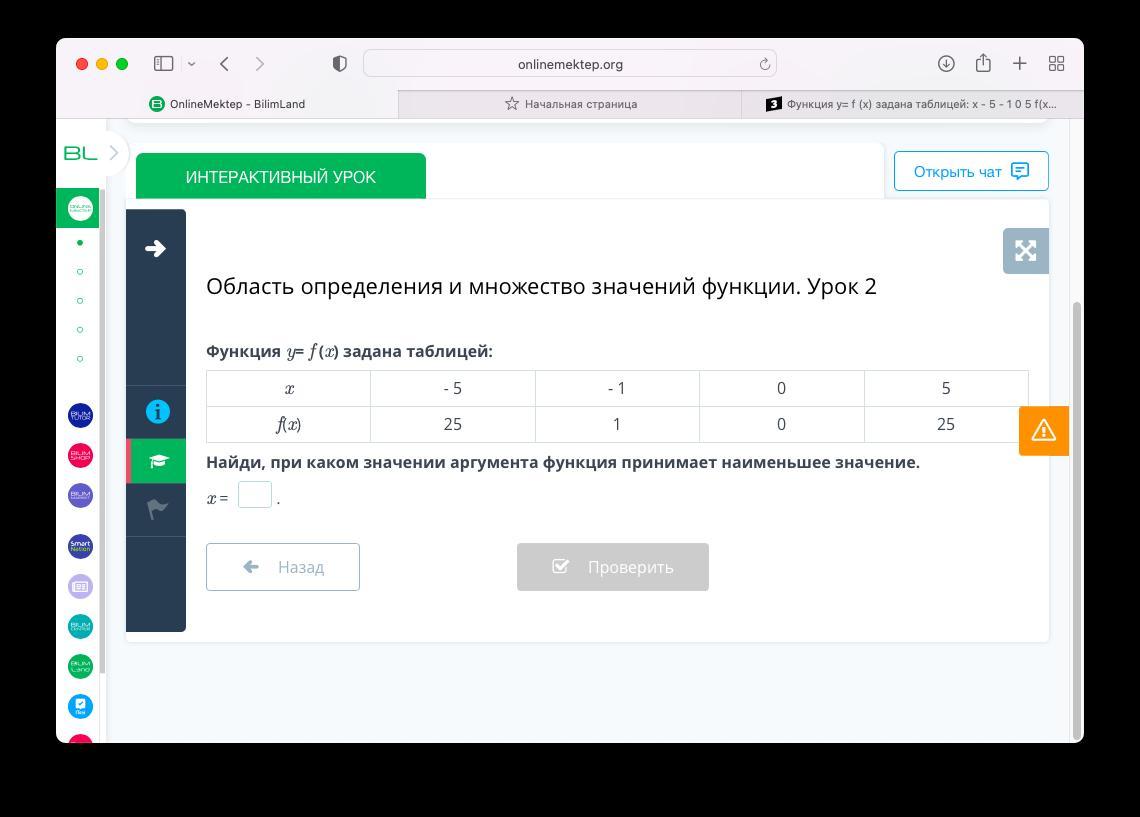Add new tab with plus icon
This screenshot has height=817, width=1140.
click(x=1019, y=64)
